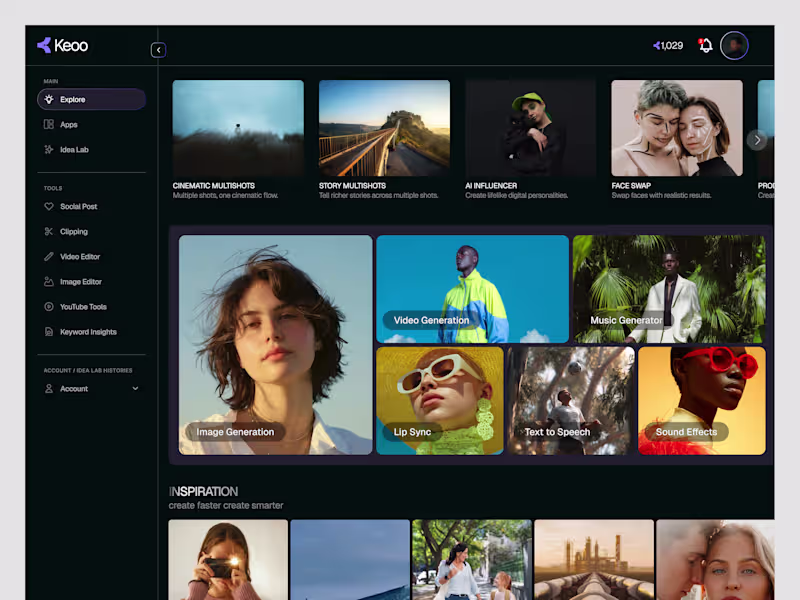This screenshot has width=800, height=600.
Task: Click the Video Editor pencil icon
Action: pos(49,256)
